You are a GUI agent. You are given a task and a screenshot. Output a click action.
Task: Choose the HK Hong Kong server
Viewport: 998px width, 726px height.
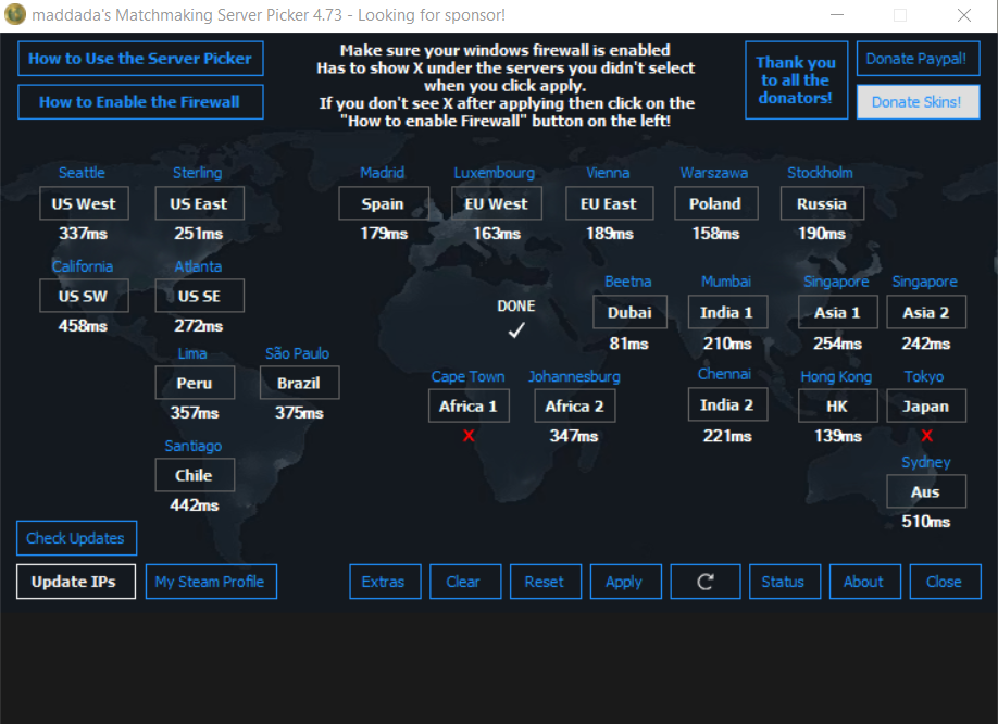click(x=837, y=406)
